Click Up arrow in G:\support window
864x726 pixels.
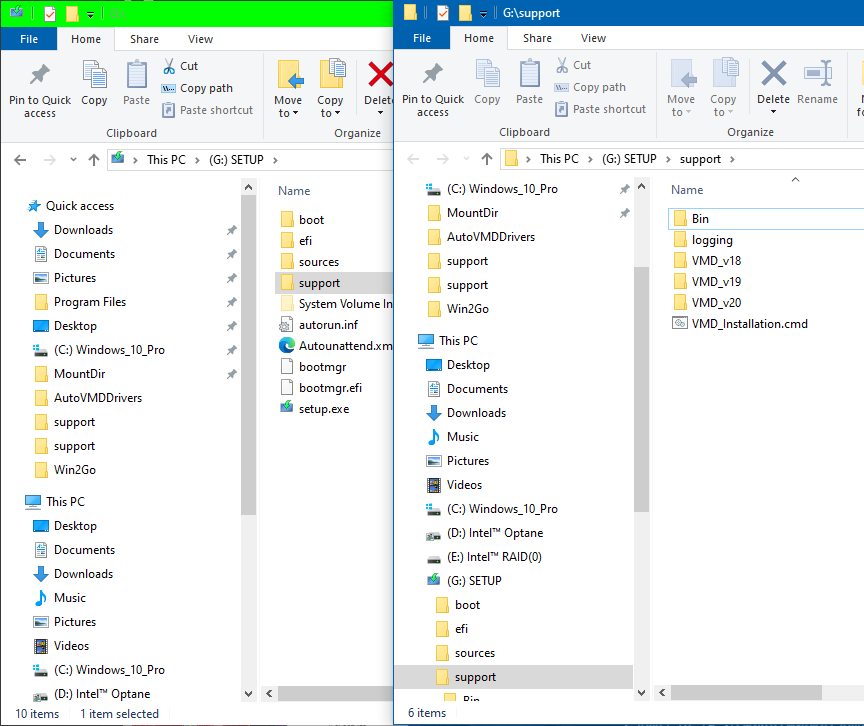pos(487,159)
